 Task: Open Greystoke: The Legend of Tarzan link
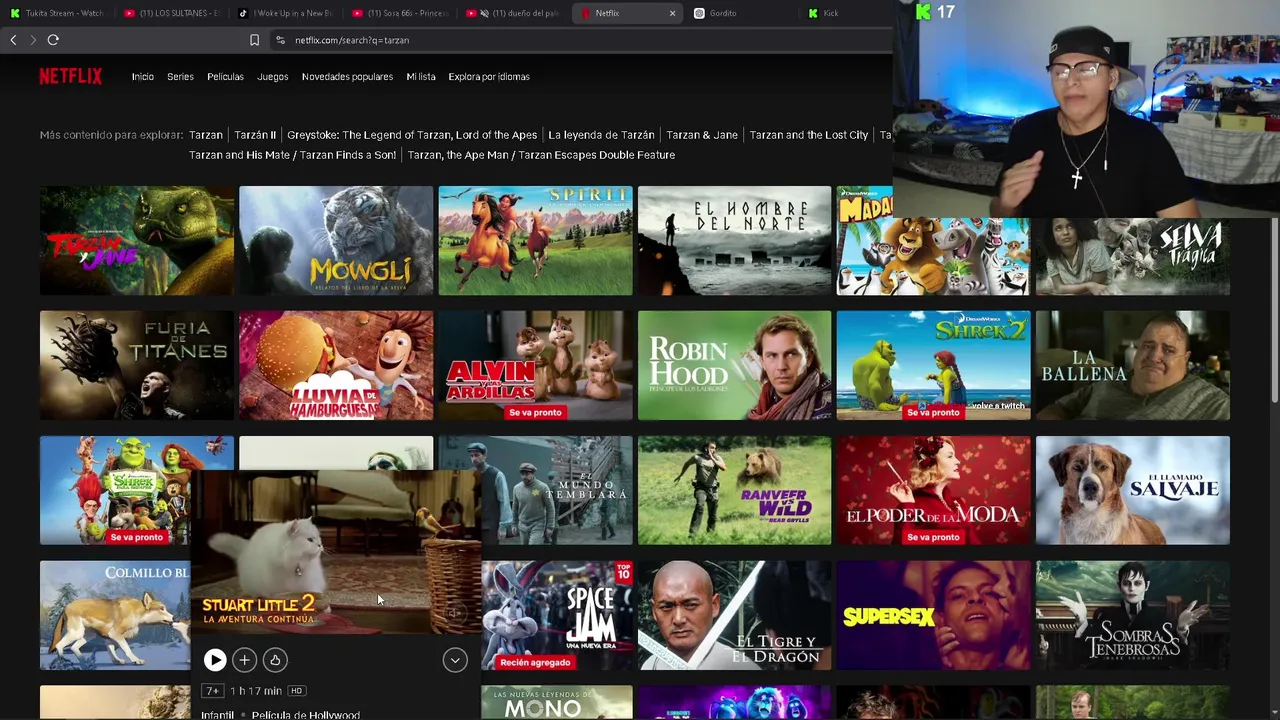coord(412,135)
